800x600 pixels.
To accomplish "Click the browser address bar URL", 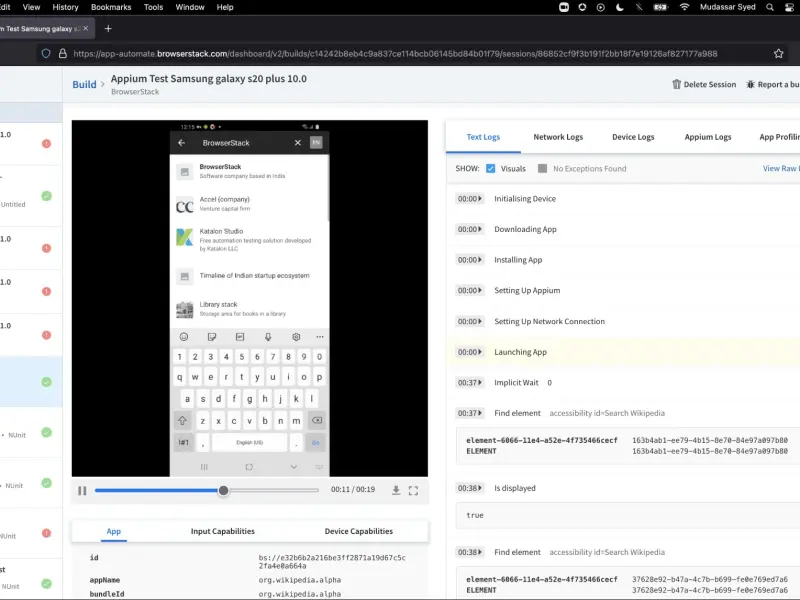I will [395, 54].
